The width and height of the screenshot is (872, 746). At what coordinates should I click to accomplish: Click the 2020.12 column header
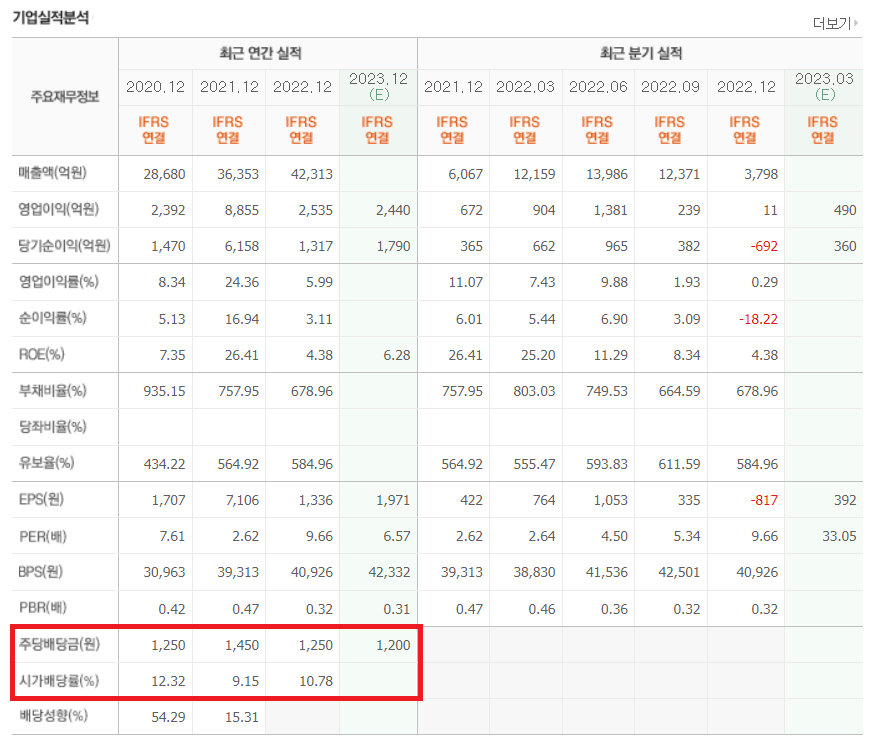(x=155, y=86)
